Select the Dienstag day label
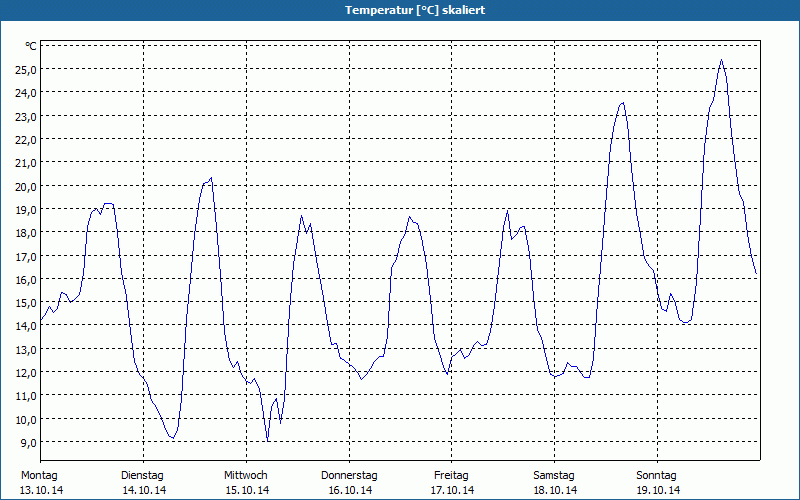Image resolution: width=800 pixels, height=500 pixels. coord(143,475)
